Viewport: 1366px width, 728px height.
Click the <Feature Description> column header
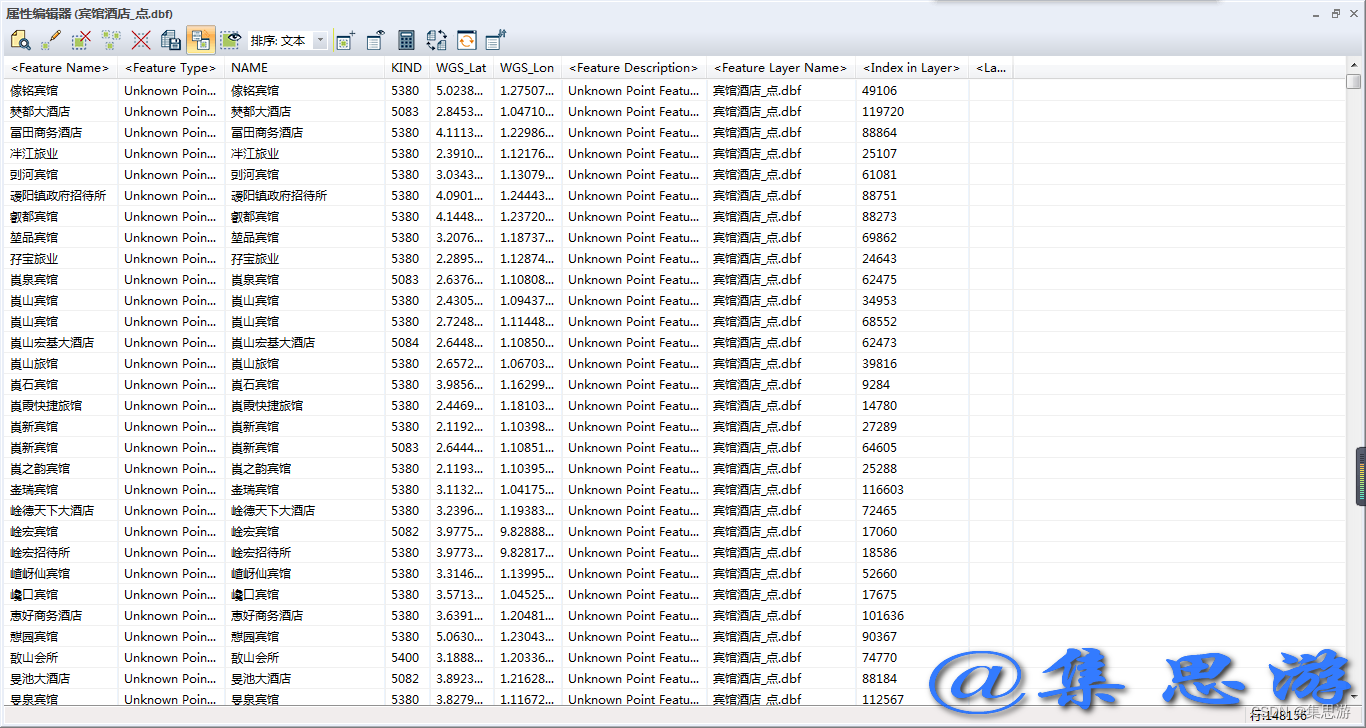pyautogui.click(x=634, y=68)
